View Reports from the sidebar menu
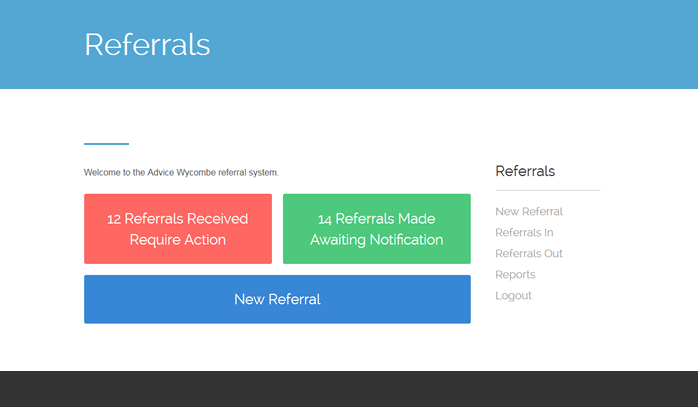 pyautogui.click(x=515, y=275)
